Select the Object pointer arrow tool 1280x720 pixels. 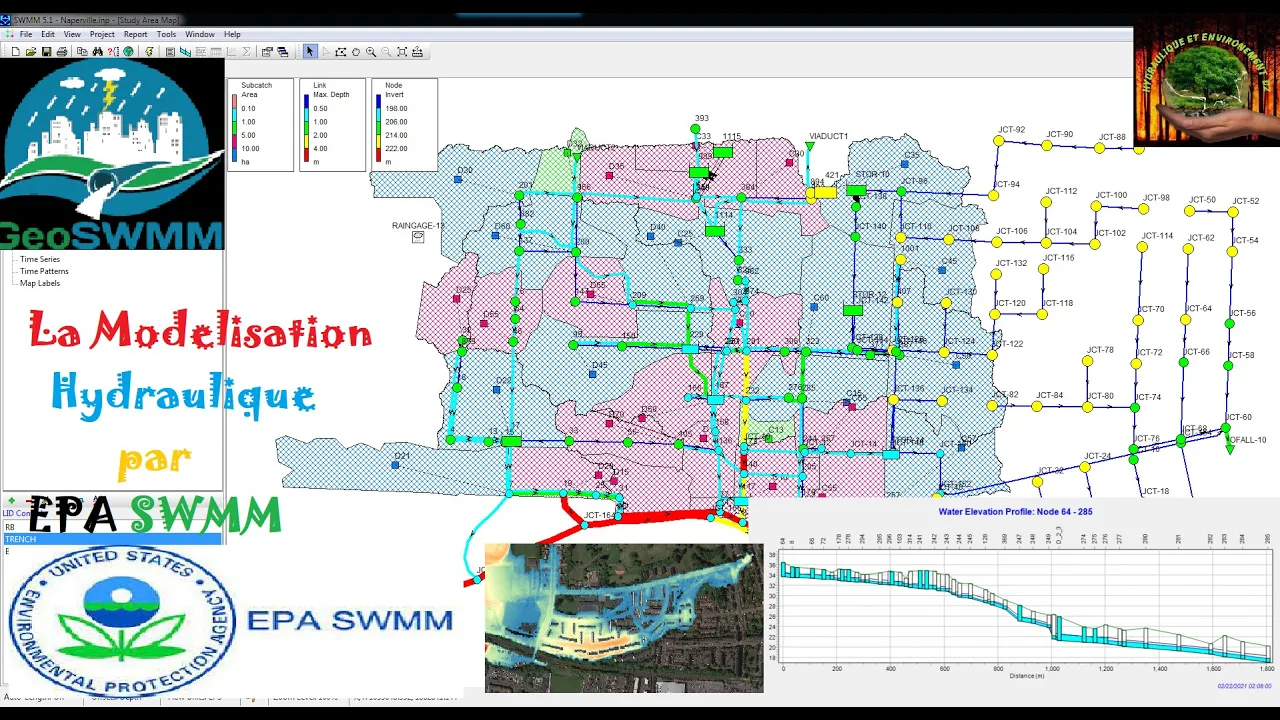pyautogui.click(x=310, y=51)
